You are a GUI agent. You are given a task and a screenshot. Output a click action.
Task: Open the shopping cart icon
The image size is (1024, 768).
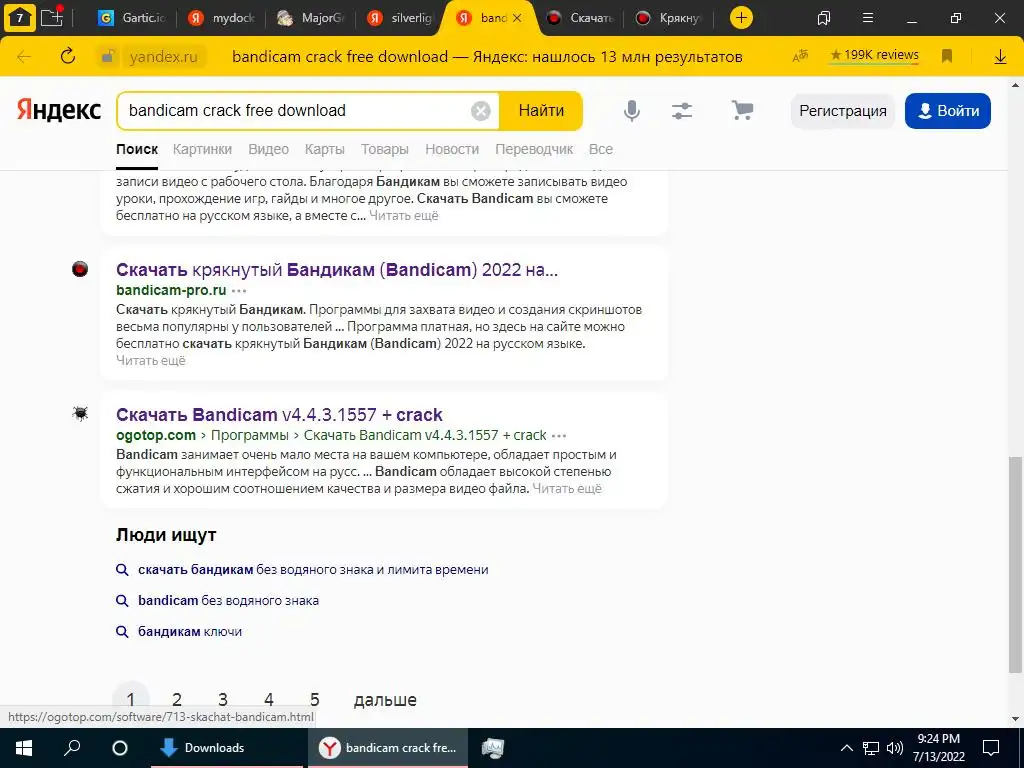click(742, 110)
